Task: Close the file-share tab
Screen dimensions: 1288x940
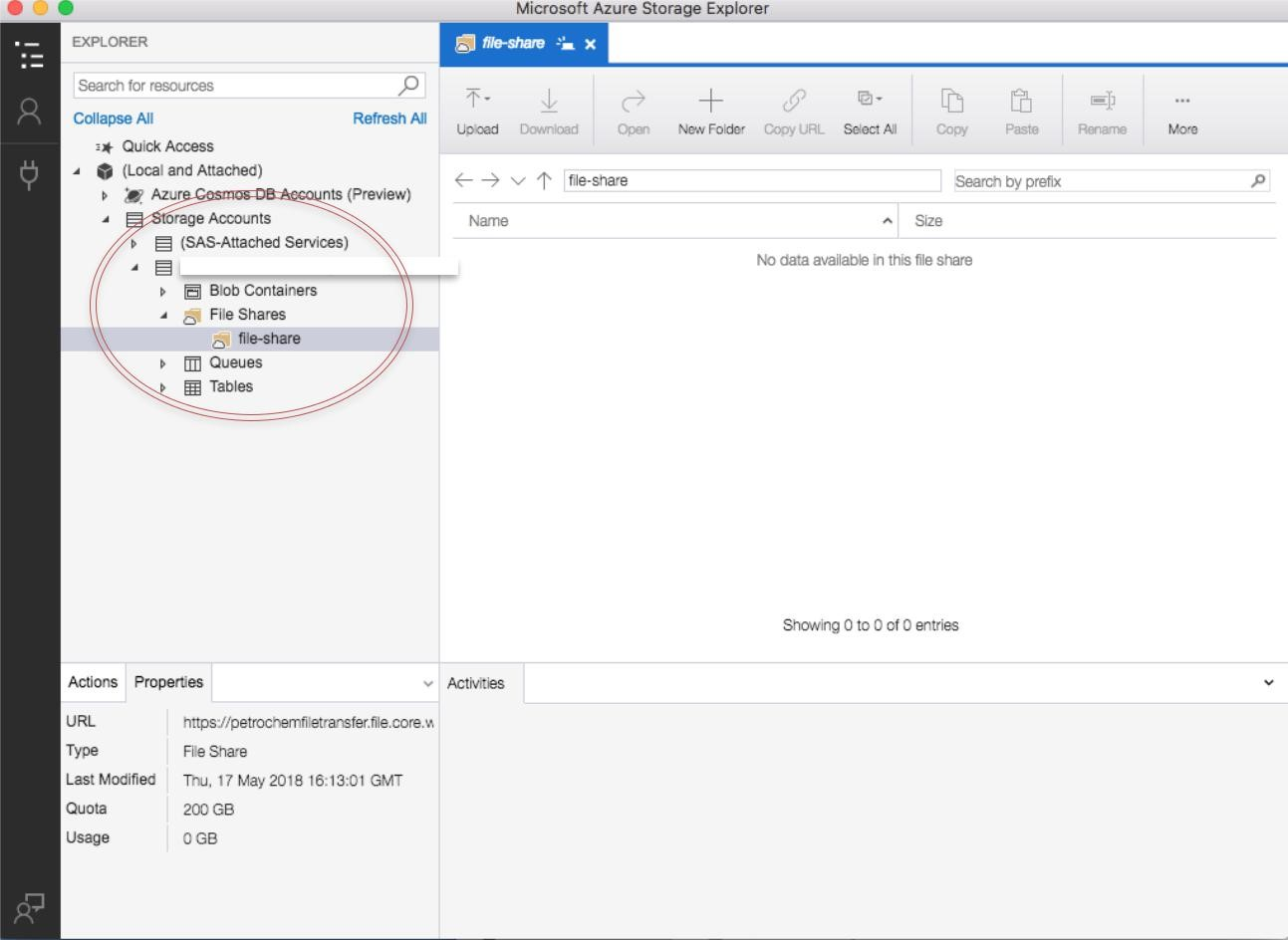Action: click(591, 44)
